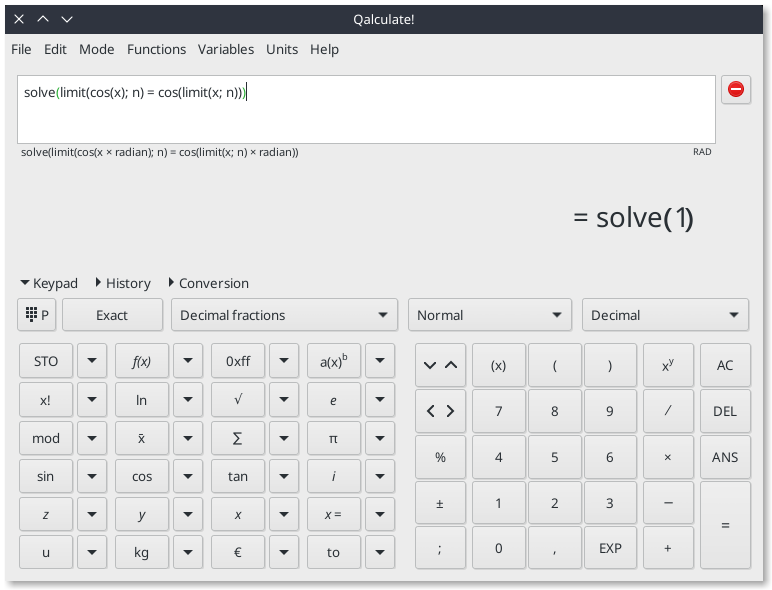Image resolution: width=772 pixels, height=590 pixels.
Task: Toggle the Exact mode button
Action: (112, 315)
